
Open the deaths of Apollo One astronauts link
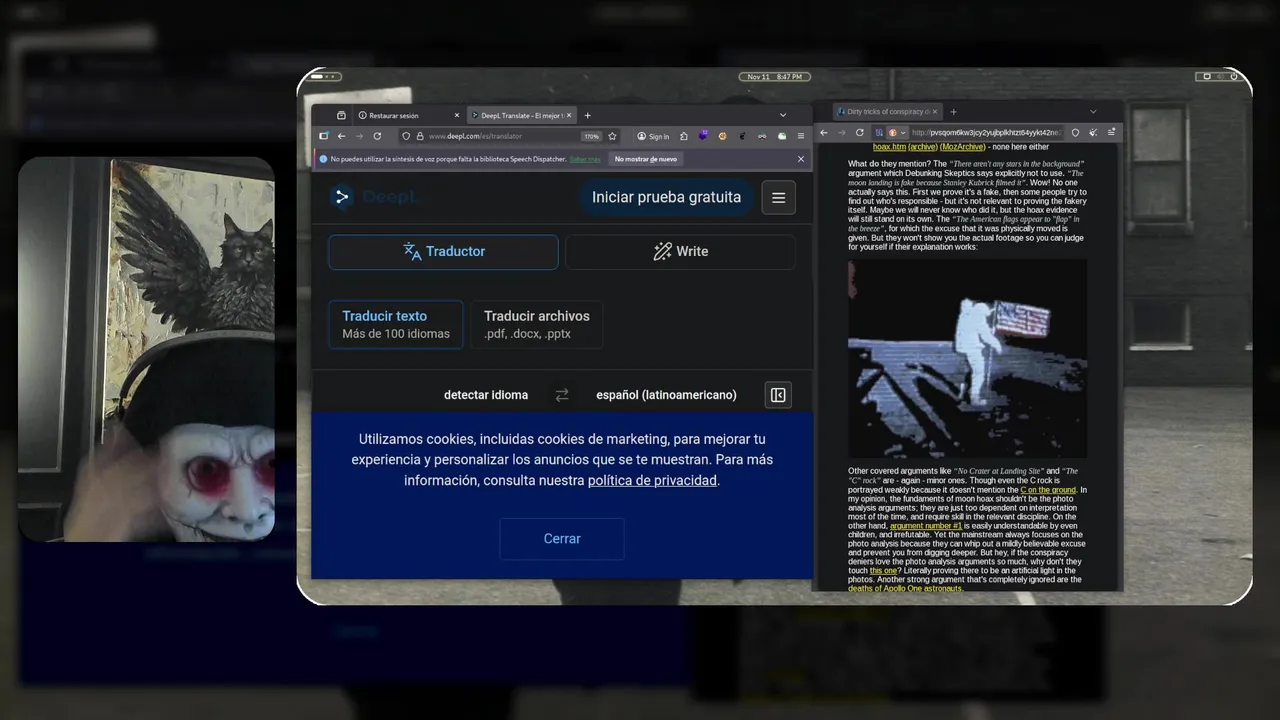click(x=905, y=589)
